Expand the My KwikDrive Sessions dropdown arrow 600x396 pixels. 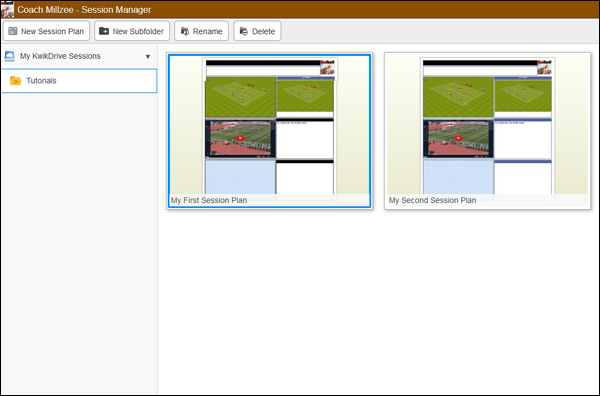(148, 57)
